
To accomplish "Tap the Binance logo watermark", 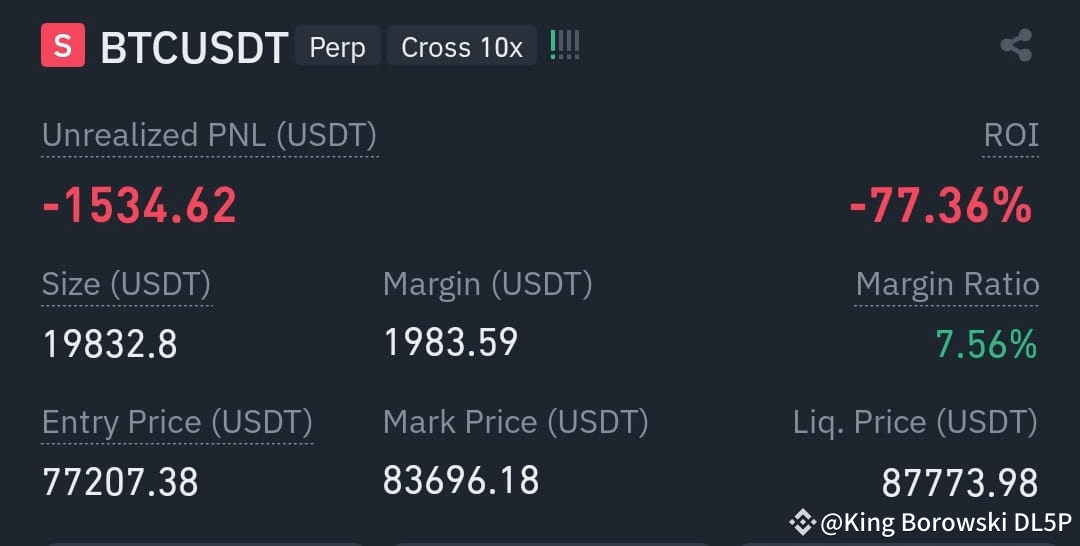I will 802,522.
